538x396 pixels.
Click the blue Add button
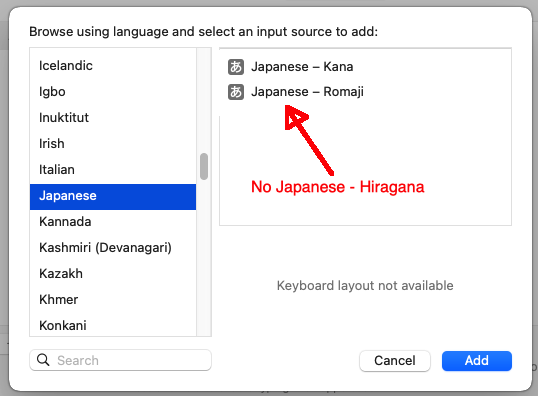477,361
